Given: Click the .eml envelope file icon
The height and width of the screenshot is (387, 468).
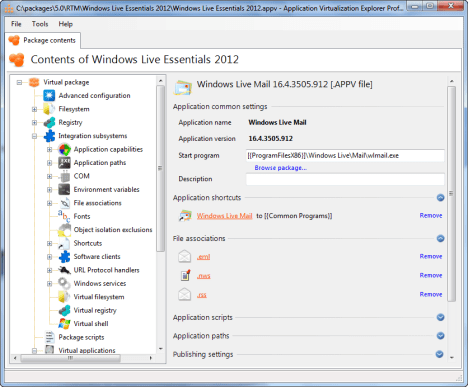Looking at the screenshot, I should [x=184, y=256].
